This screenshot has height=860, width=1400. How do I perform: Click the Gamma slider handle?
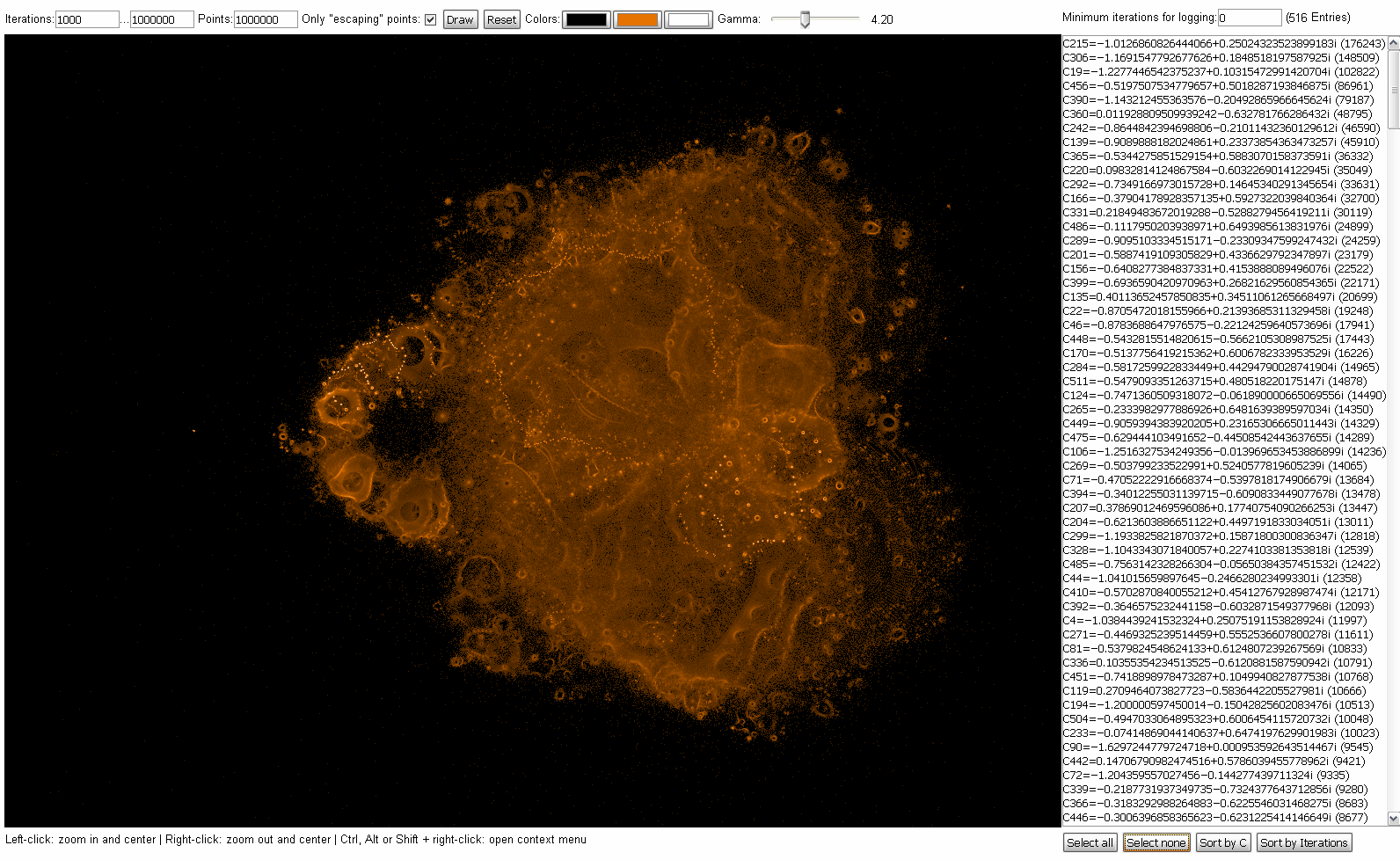(805, 19)
